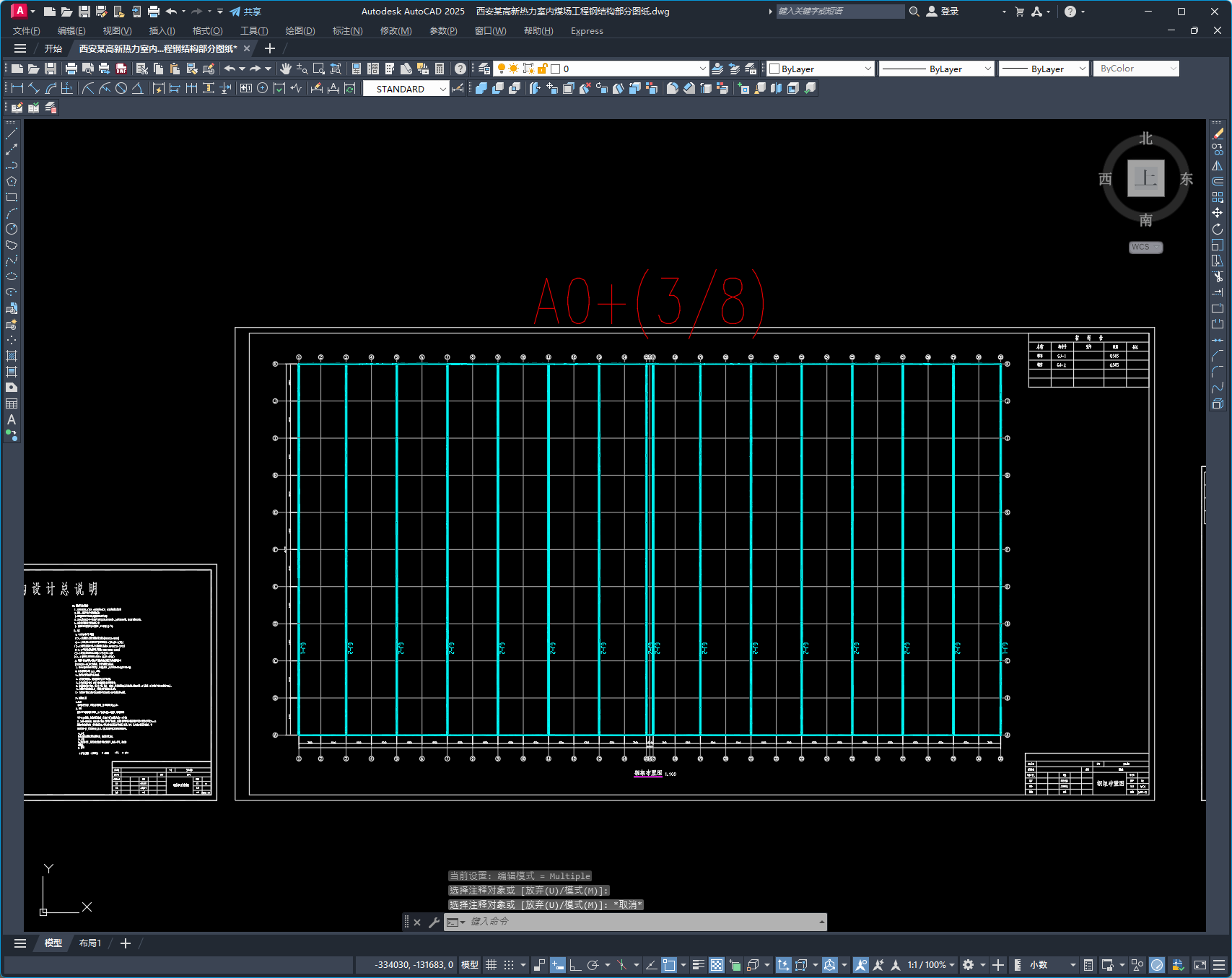Toggle drawing grid display in status bar
The height and width of the screenshot is (978, 1232).
pos(492,965)
